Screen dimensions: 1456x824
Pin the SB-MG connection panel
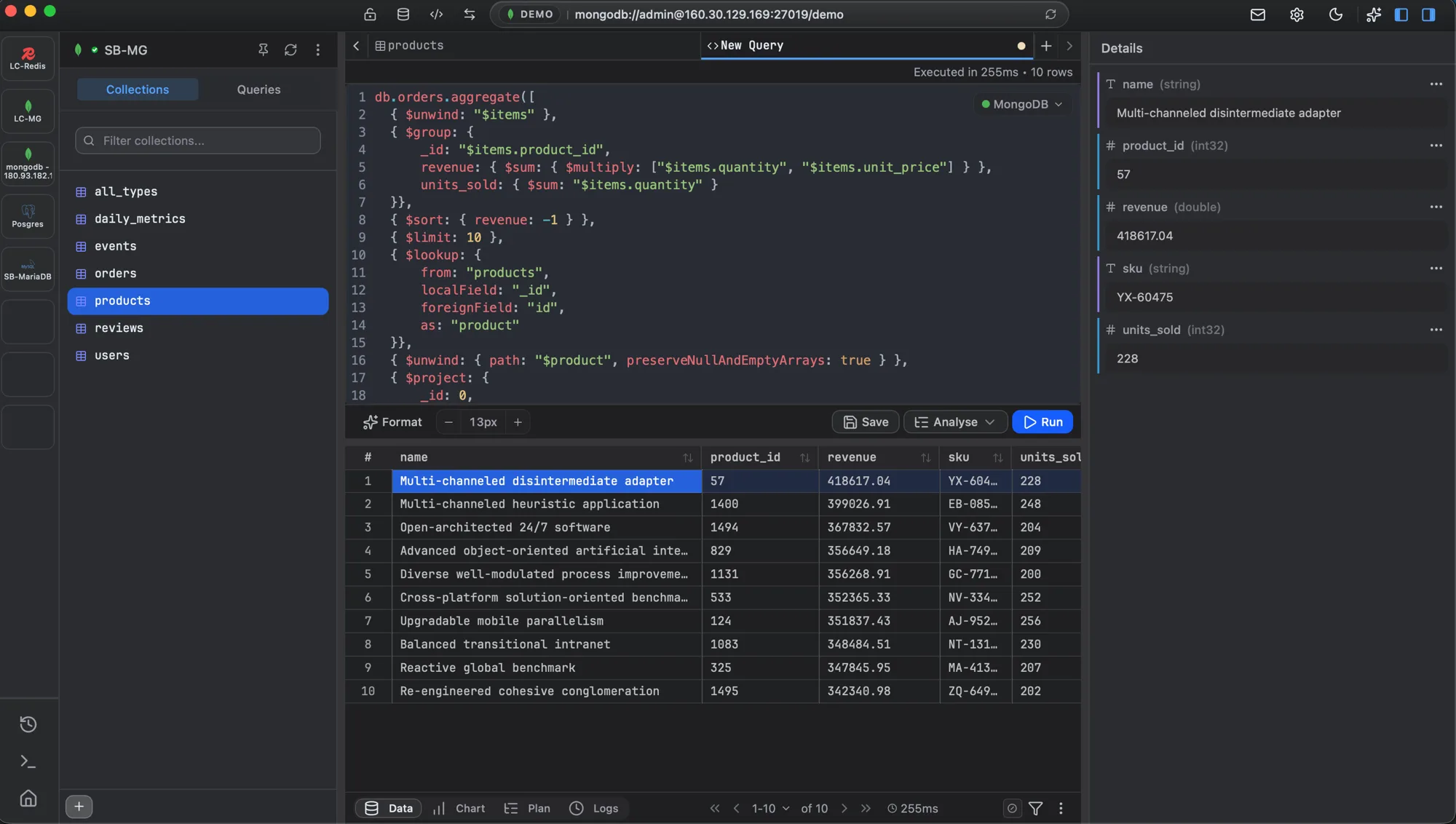pos(263,49)
